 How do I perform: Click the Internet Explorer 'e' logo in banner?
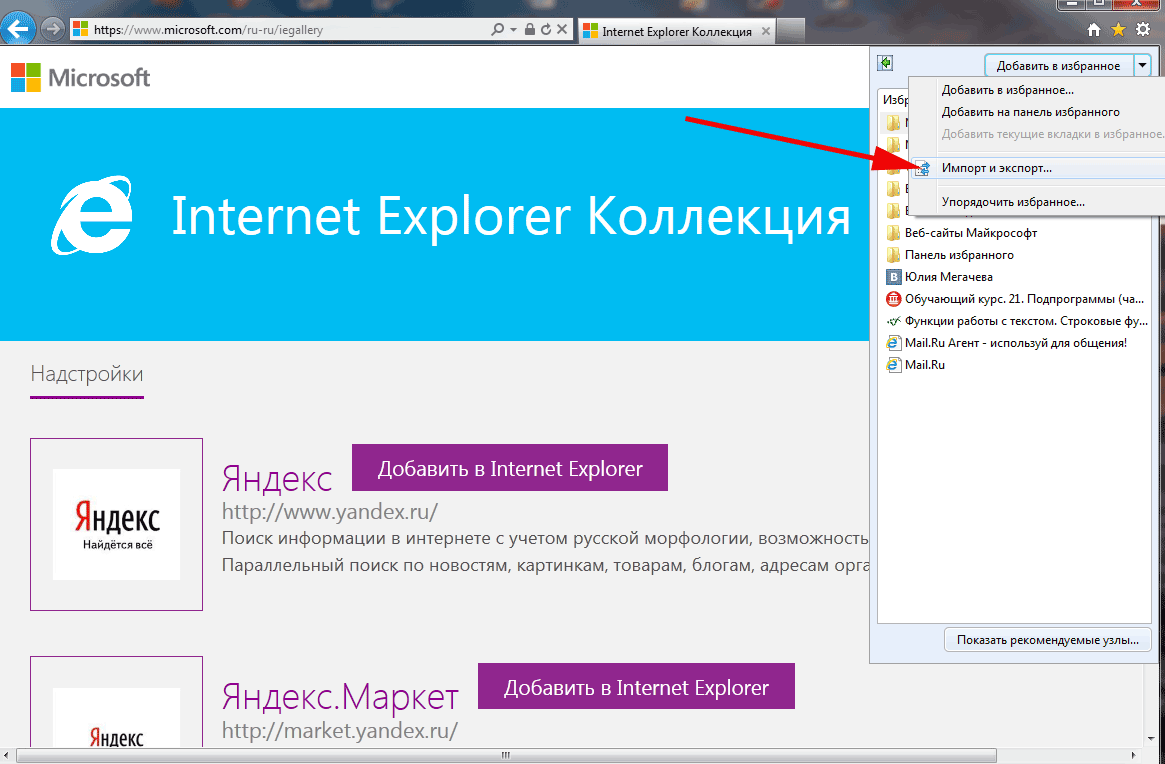click(x=92, y=215)
